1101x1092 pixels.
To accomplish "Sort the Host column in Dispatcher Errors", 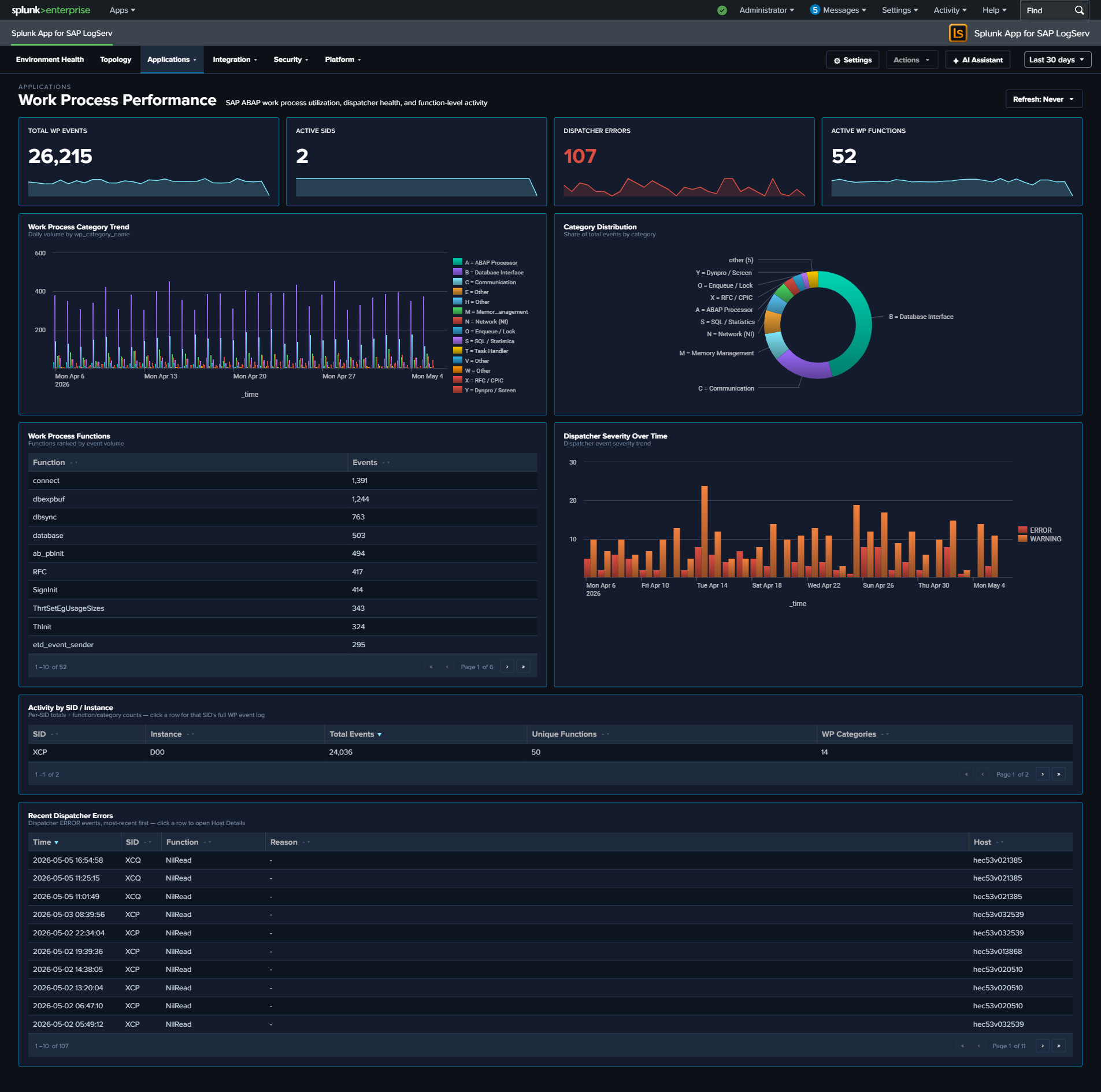I will [x=988, y=842].
